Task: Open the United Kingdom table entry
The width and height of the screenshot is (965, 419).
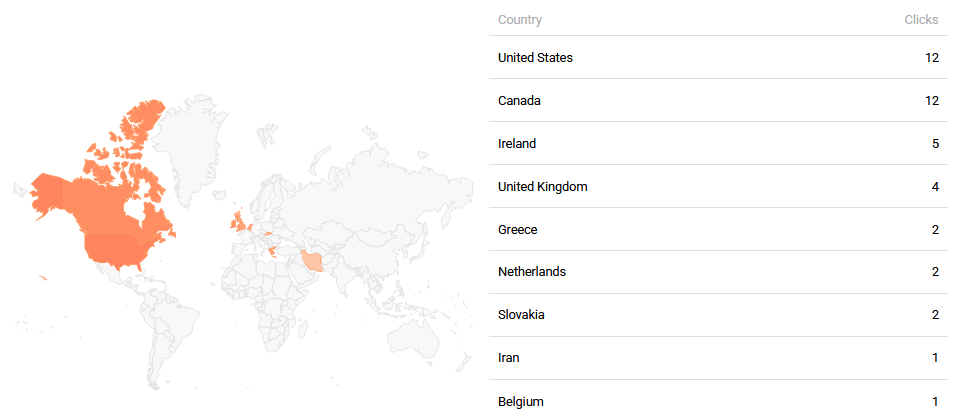Action: click(542, 187)
